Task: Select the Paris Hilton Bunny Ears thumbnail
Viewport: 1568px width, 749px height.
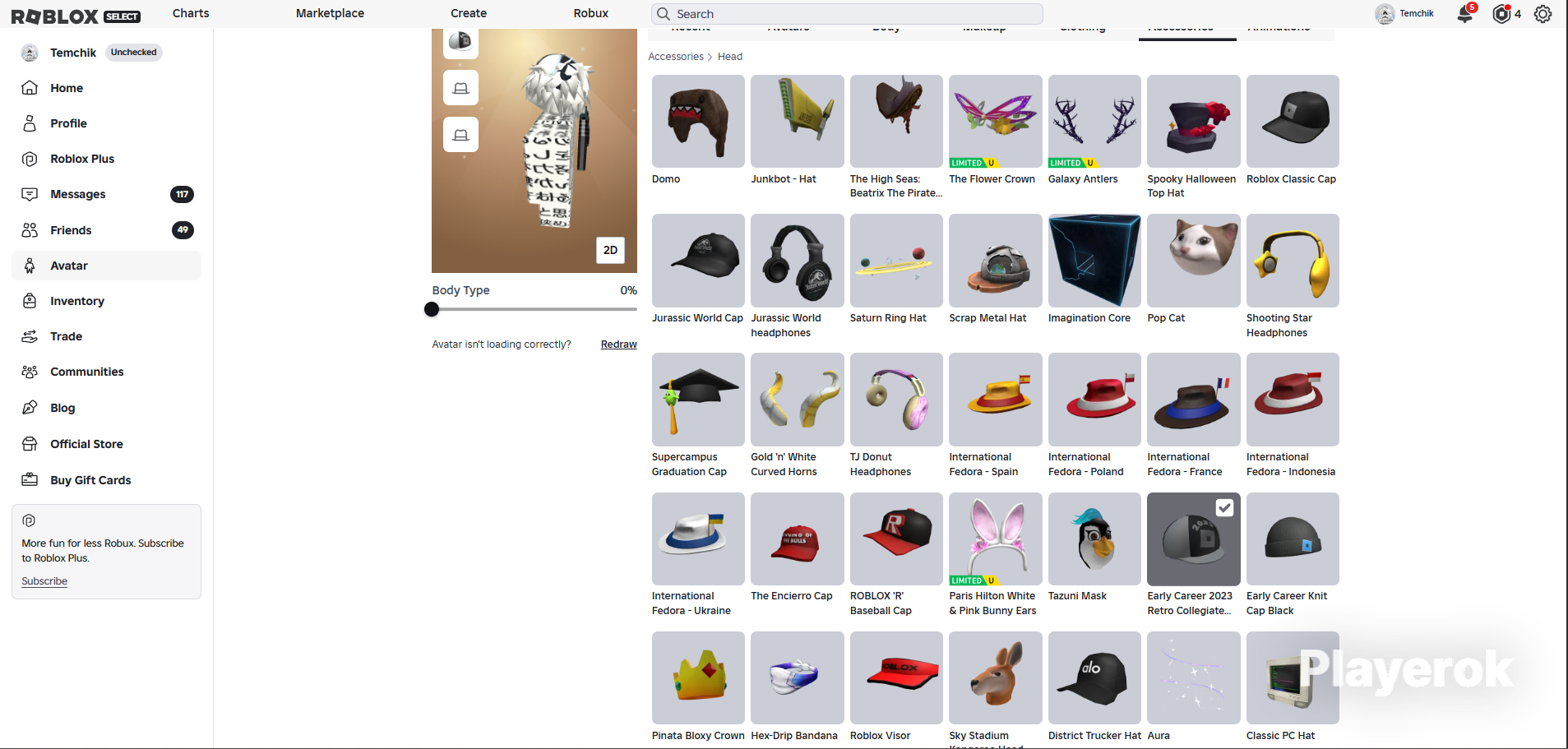Action: [996, 539]
